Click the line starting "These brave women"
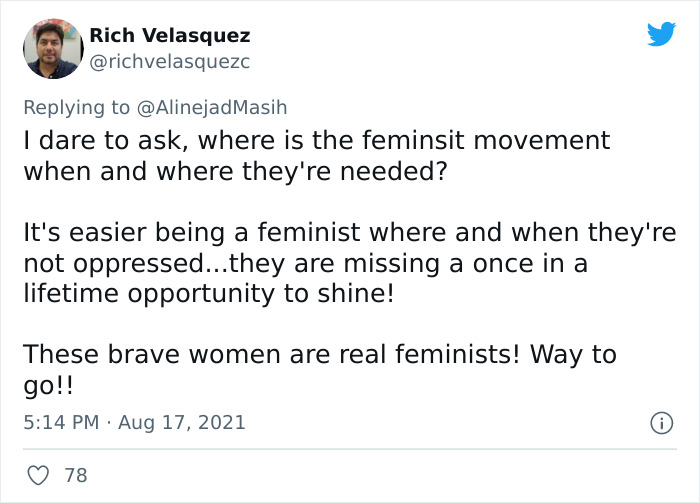 click(x=270, y=355)
